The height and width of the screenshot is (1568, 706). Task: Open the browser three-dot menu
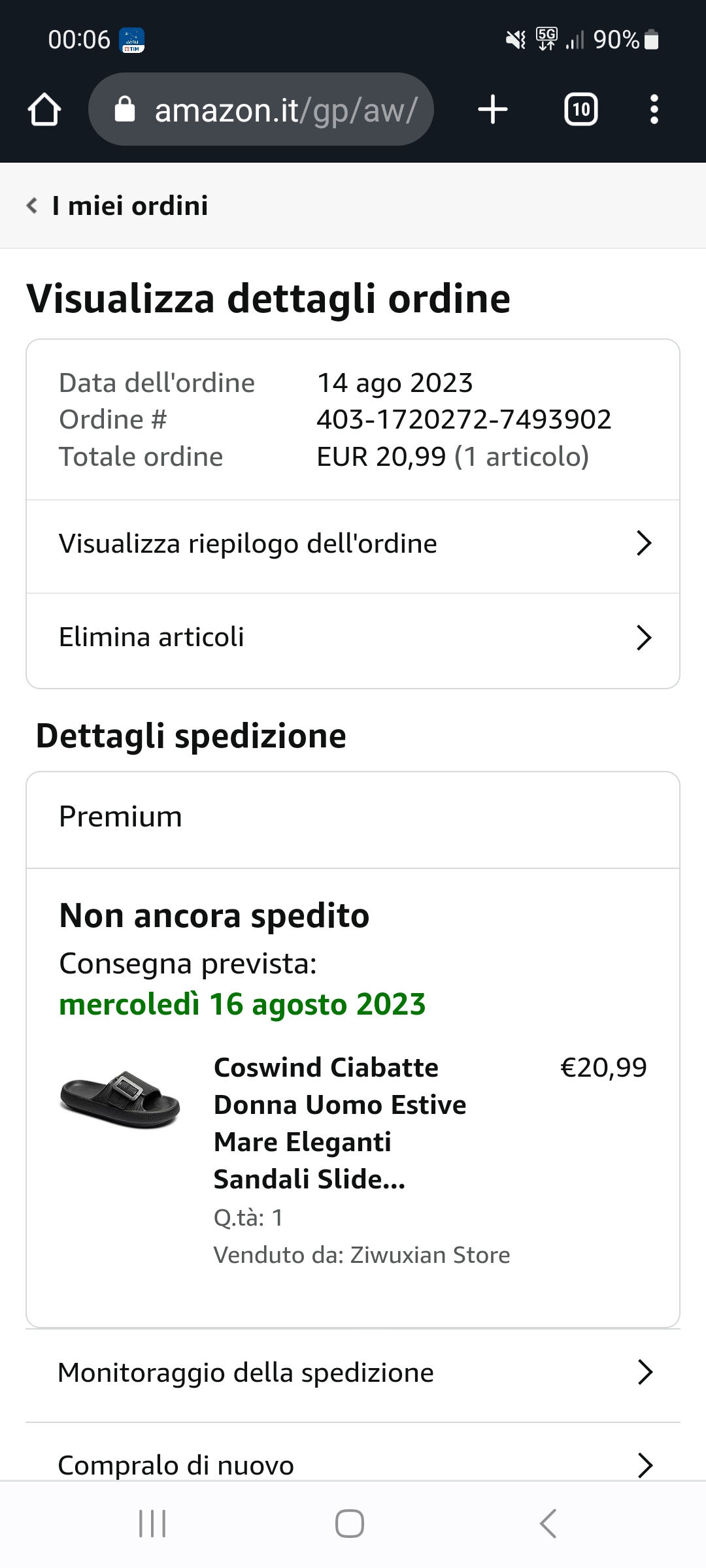(x=654, y=109)
